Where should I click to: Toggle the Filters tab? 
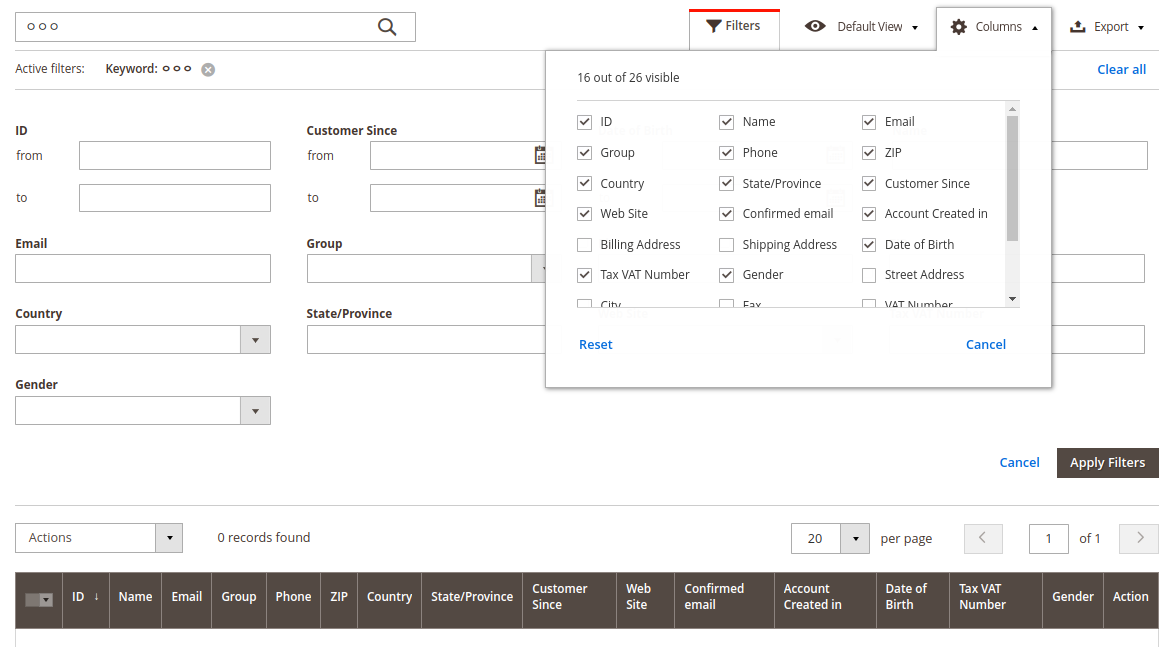coord(734,27)
